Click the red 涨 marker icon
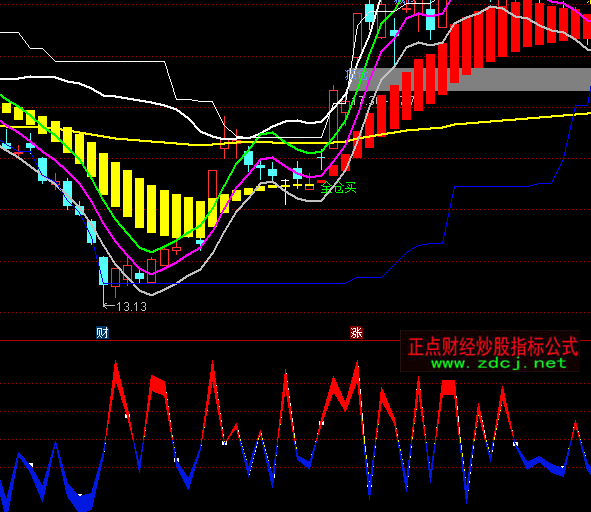 point(356,333)
